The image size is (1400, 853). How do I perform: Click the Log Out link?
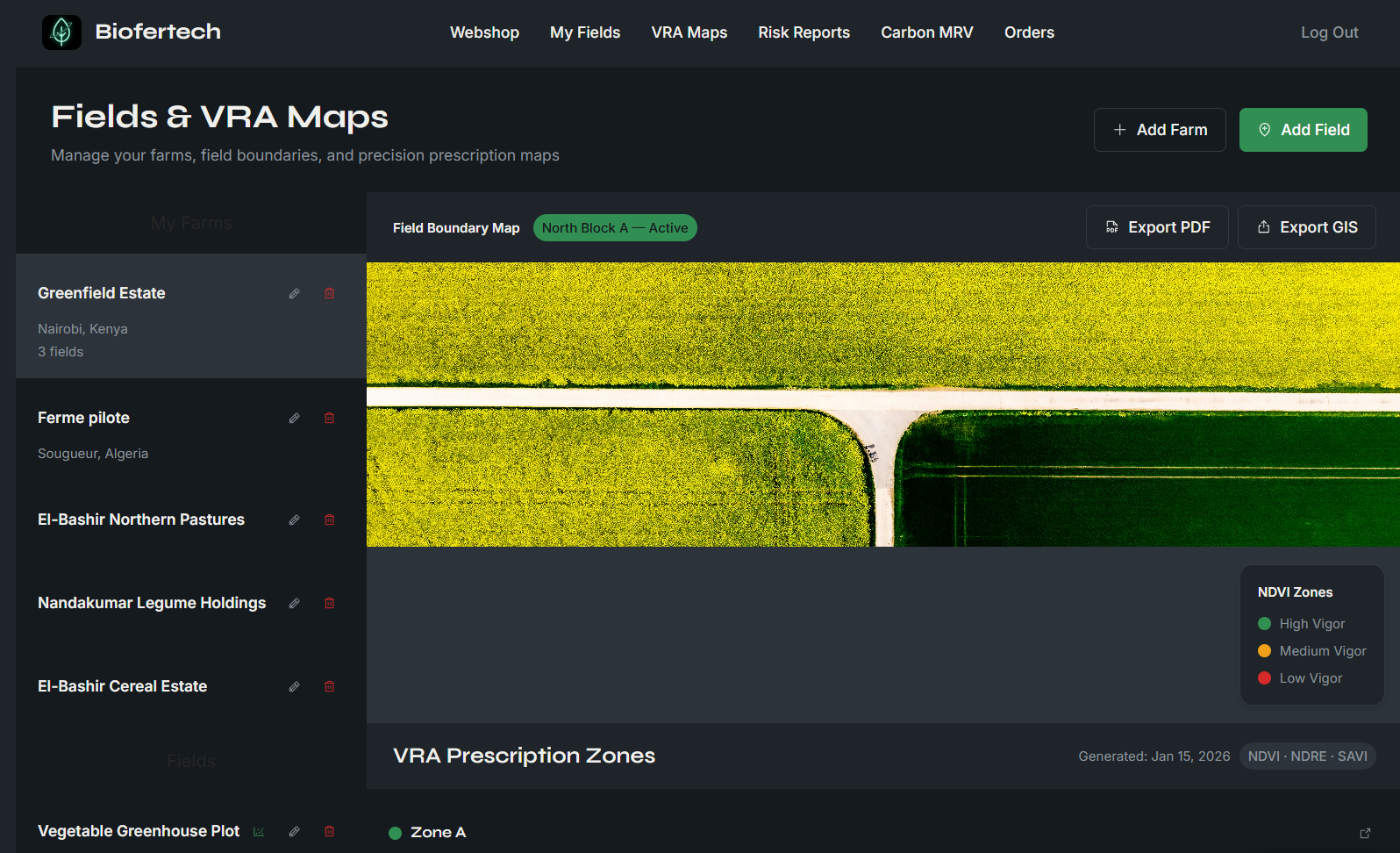click(1329, 32)
